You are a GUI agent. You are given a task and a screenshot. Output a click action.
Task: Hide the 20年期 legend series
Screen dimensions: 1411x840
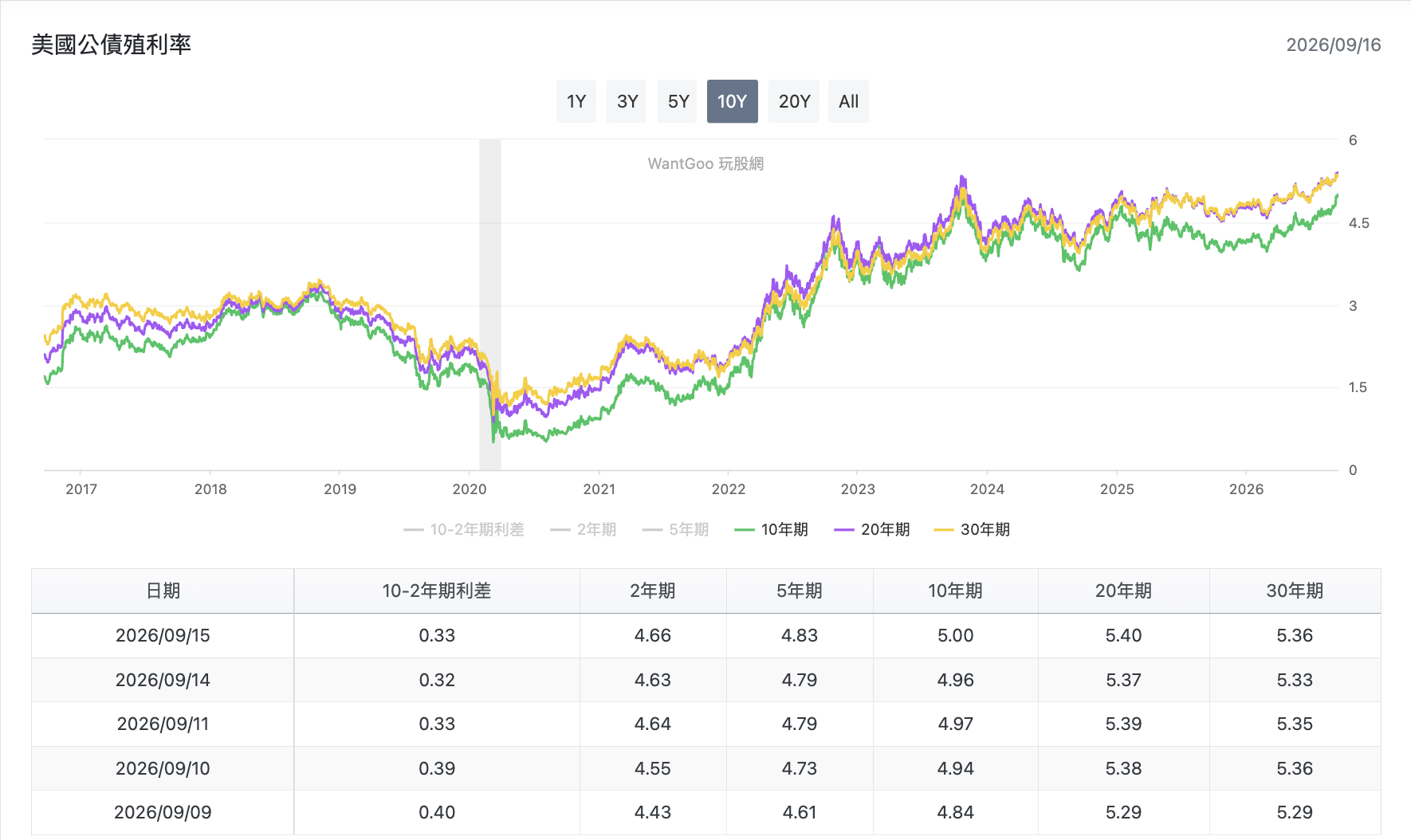click(x=871, y=529)
